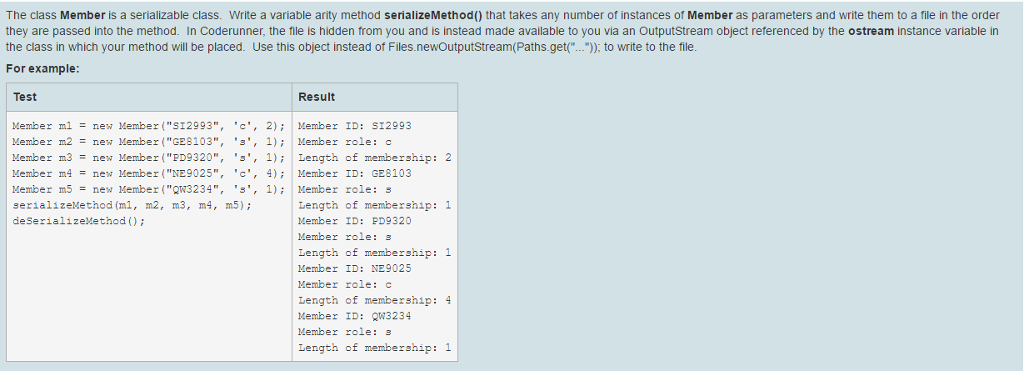The width and height of the screenshot is (1024, 371).
Task: Click the 'Length of membership: 4' line
Action: click(x=375, y=300)
